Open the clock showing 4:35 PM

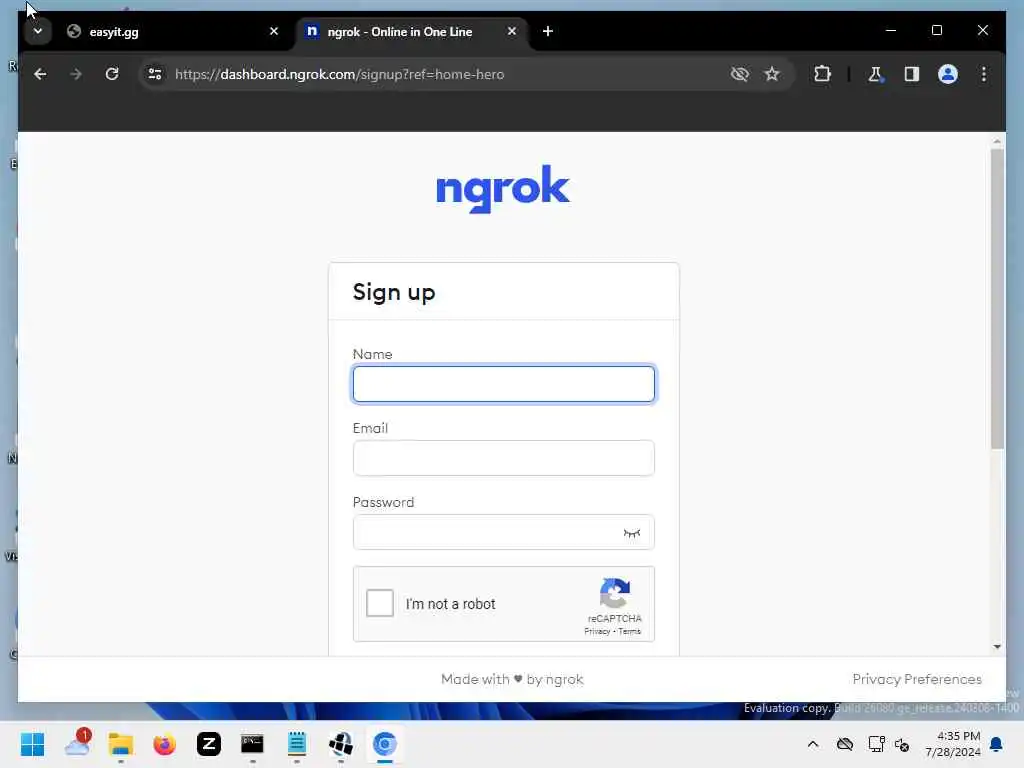click(953, 744)
